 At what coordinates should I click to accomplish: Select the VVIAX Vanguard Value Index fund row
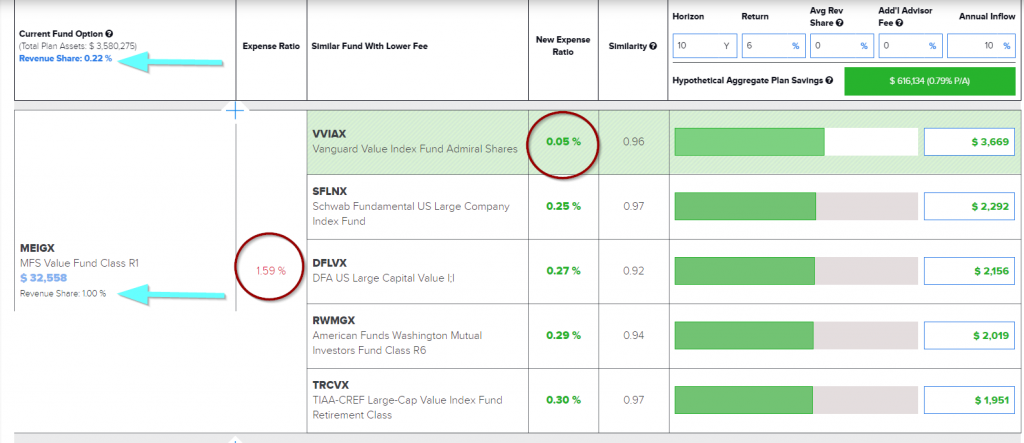(x=416, y=142)
